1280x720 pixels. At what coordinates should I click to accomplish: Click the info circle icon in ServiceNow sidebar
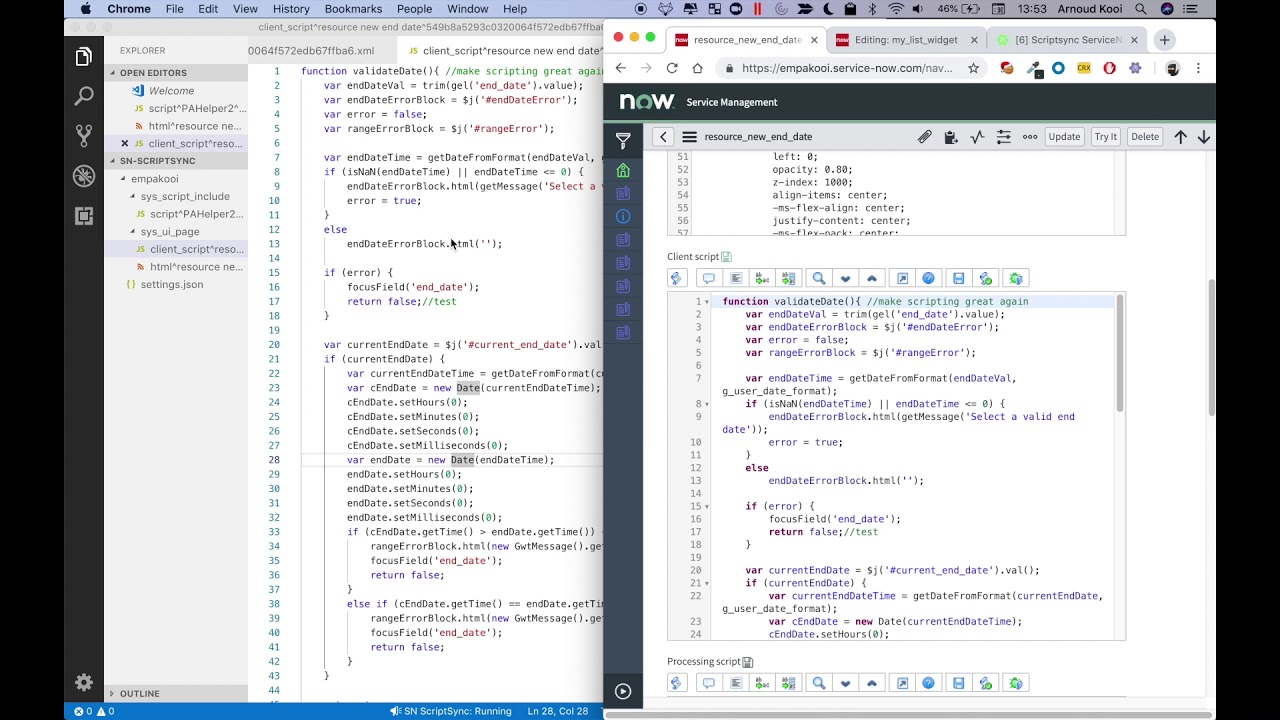(623, 217)
